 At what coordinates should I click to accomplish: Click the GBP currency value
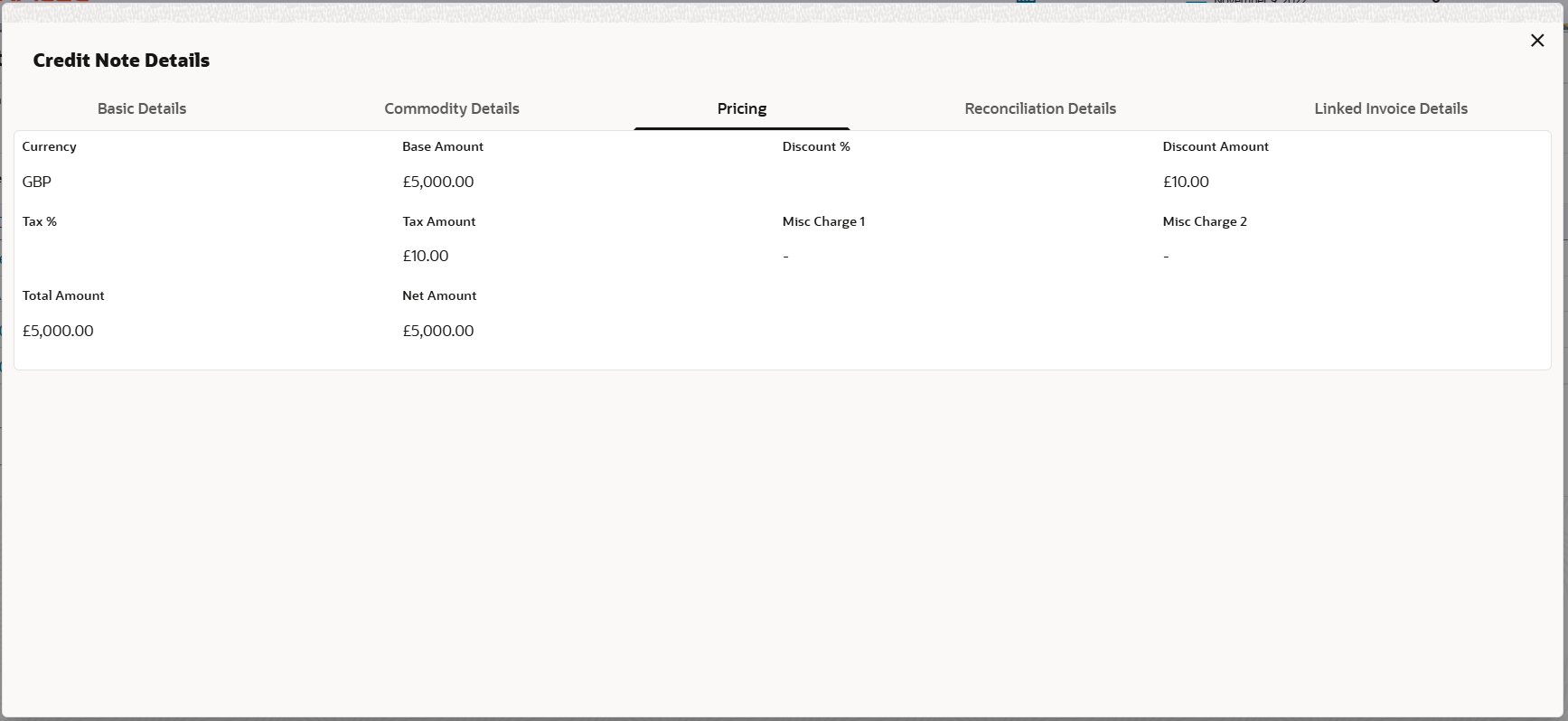[37, 182]
